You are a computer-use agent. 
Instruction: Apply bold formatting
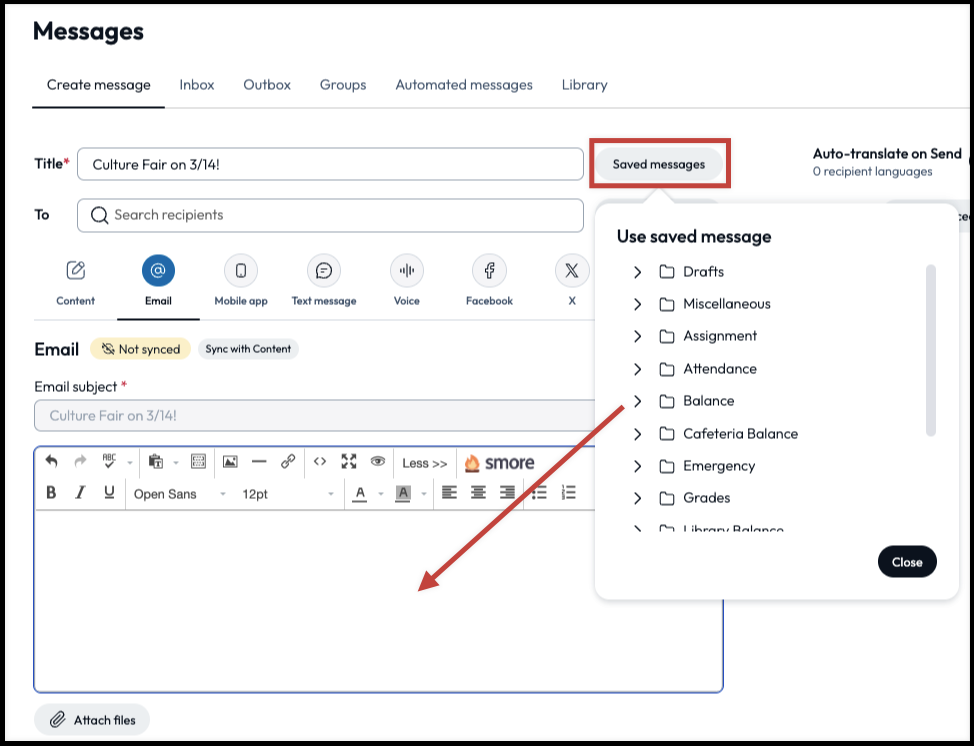pos(52,493)
